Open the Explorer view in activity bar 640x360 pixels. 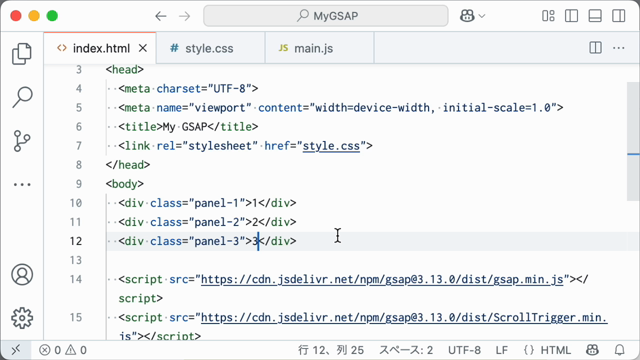point(22,53)
